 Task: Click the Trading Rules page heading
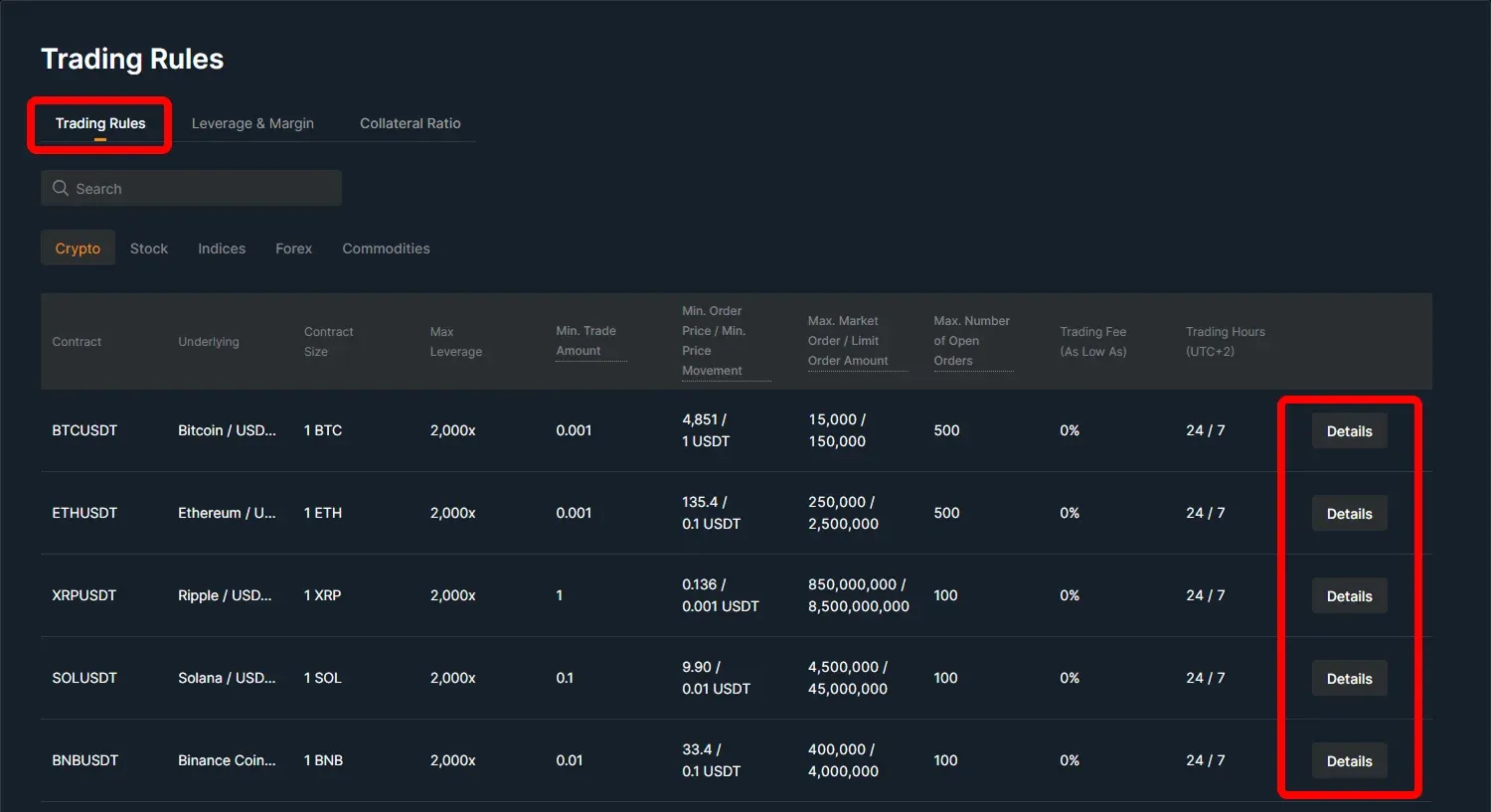(x=132, y=60)
